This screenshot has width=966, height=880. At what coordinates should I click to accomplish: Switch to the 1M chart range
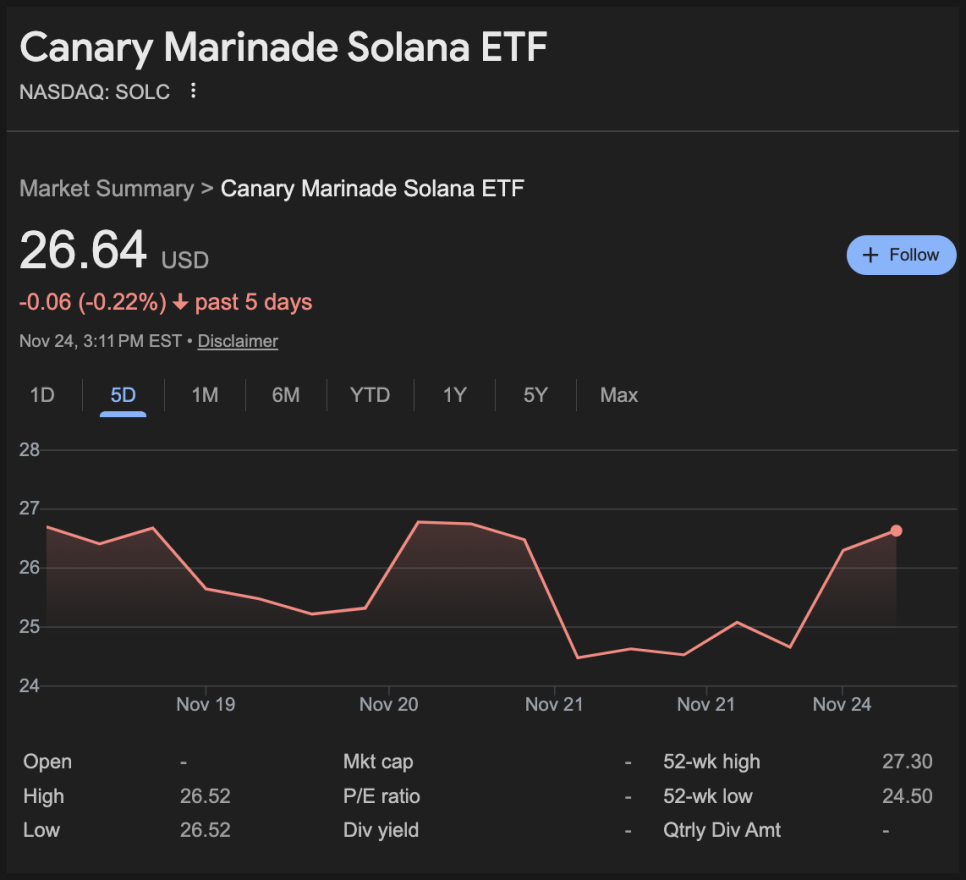pos(204,395)
